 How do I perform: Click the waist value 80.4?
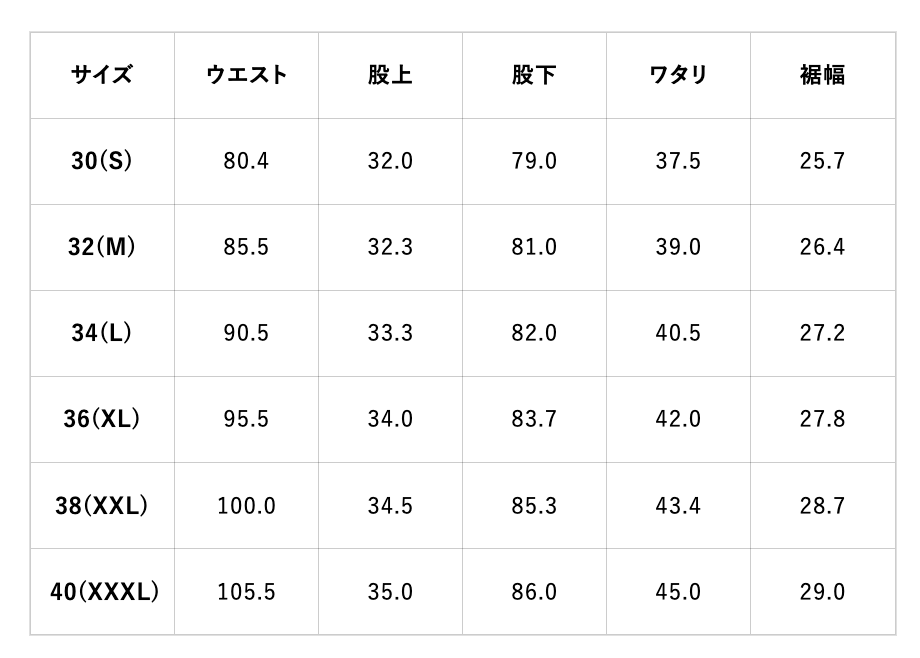pos(246,161)
